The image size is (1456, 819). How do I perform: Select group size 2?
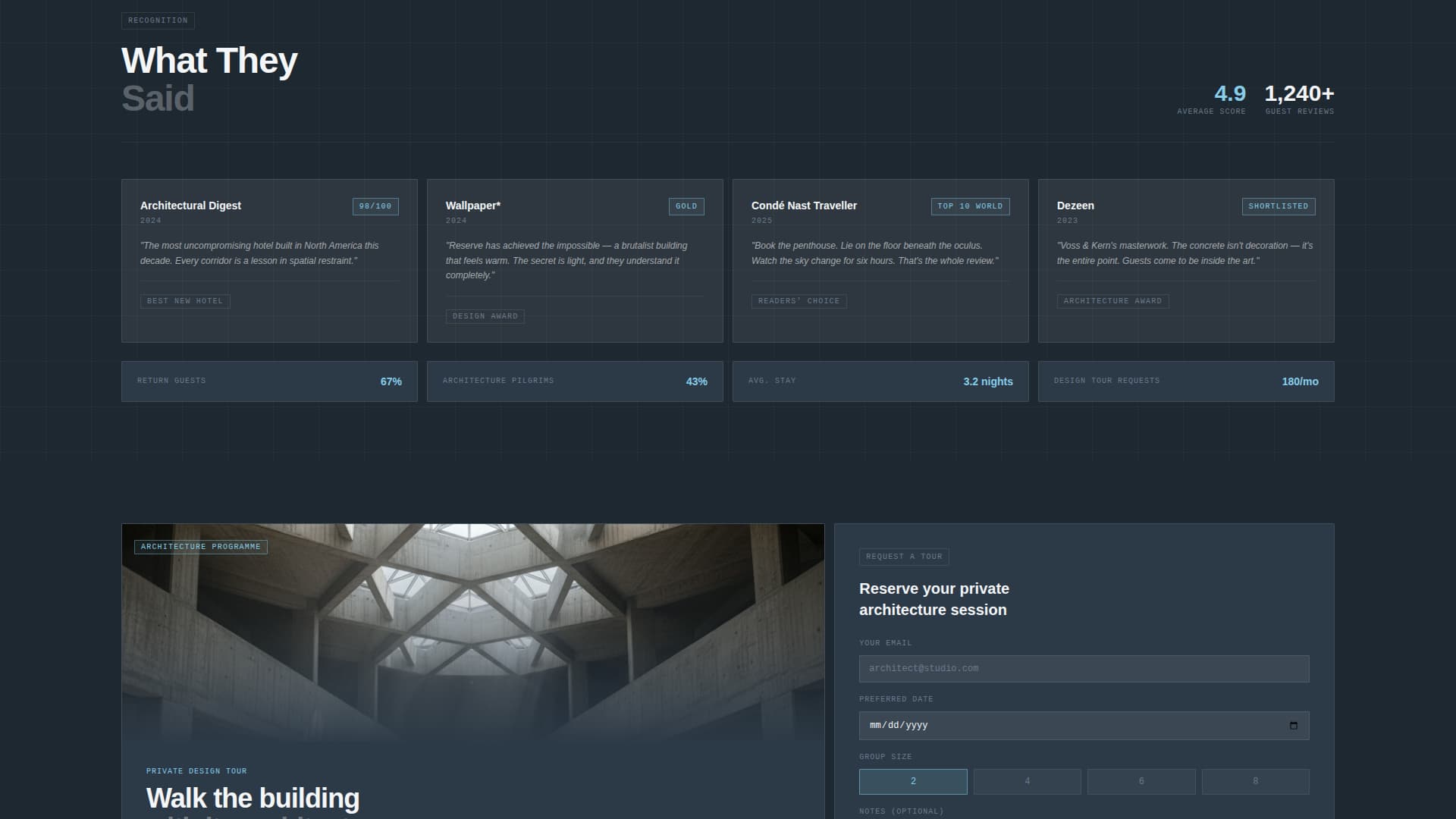(912, 780)
